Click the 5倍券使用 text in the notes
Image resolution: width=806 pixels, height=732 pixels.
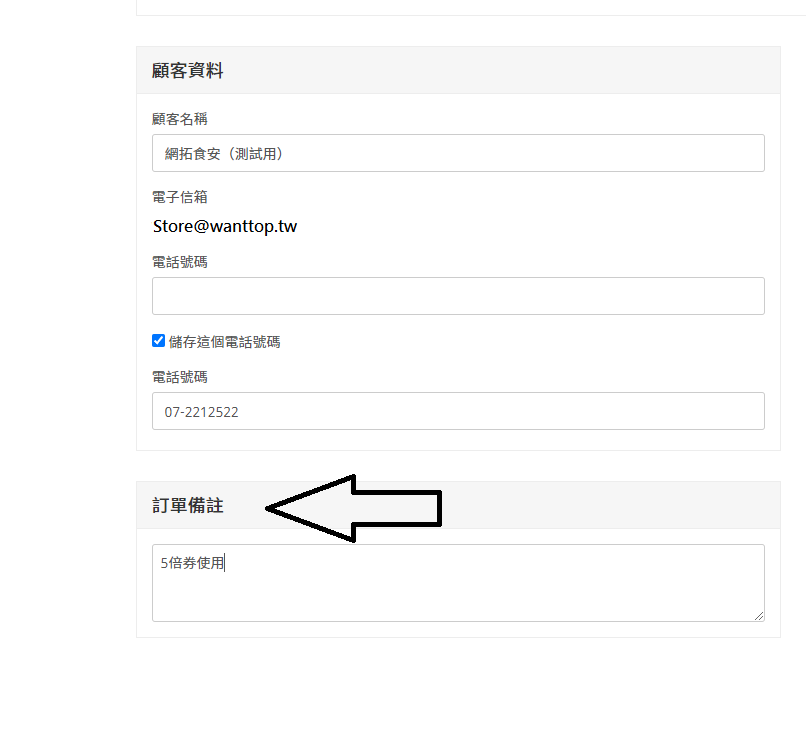tap(192, 563)
